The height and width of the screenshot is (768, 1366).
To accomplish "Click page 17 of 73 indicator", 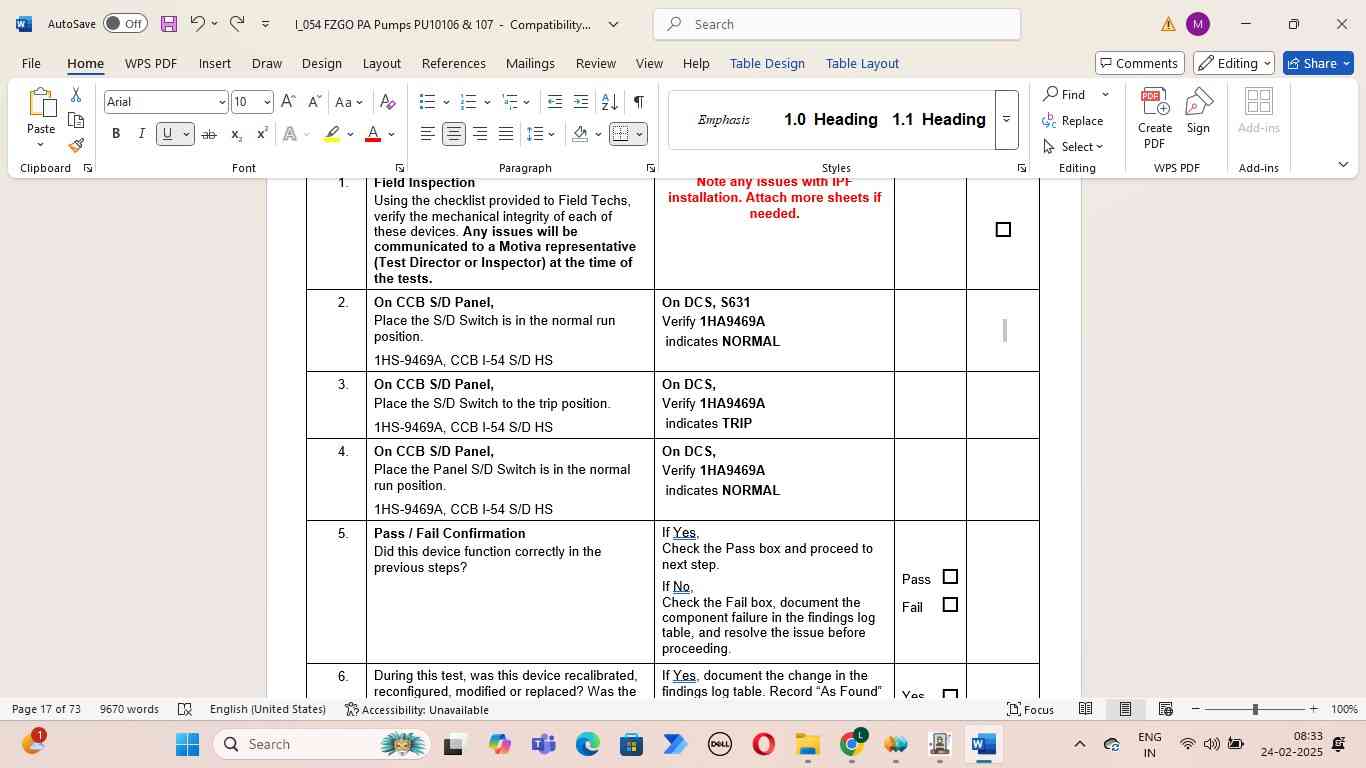I will [46, 709].
